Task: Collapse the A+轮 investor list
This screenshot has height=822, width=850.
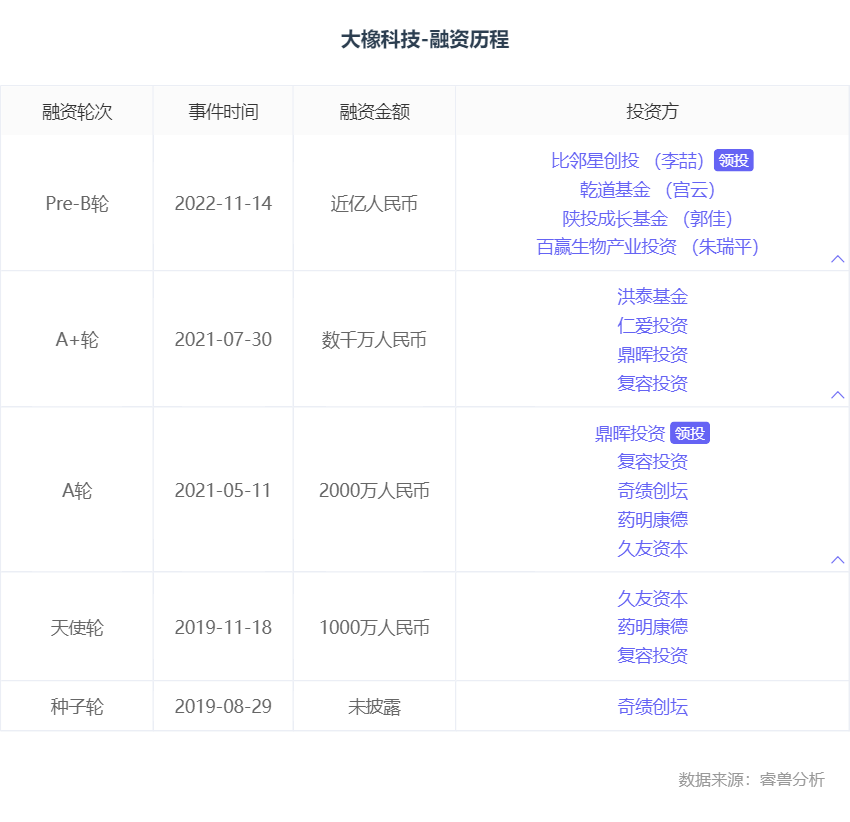Action: (838, 395)
